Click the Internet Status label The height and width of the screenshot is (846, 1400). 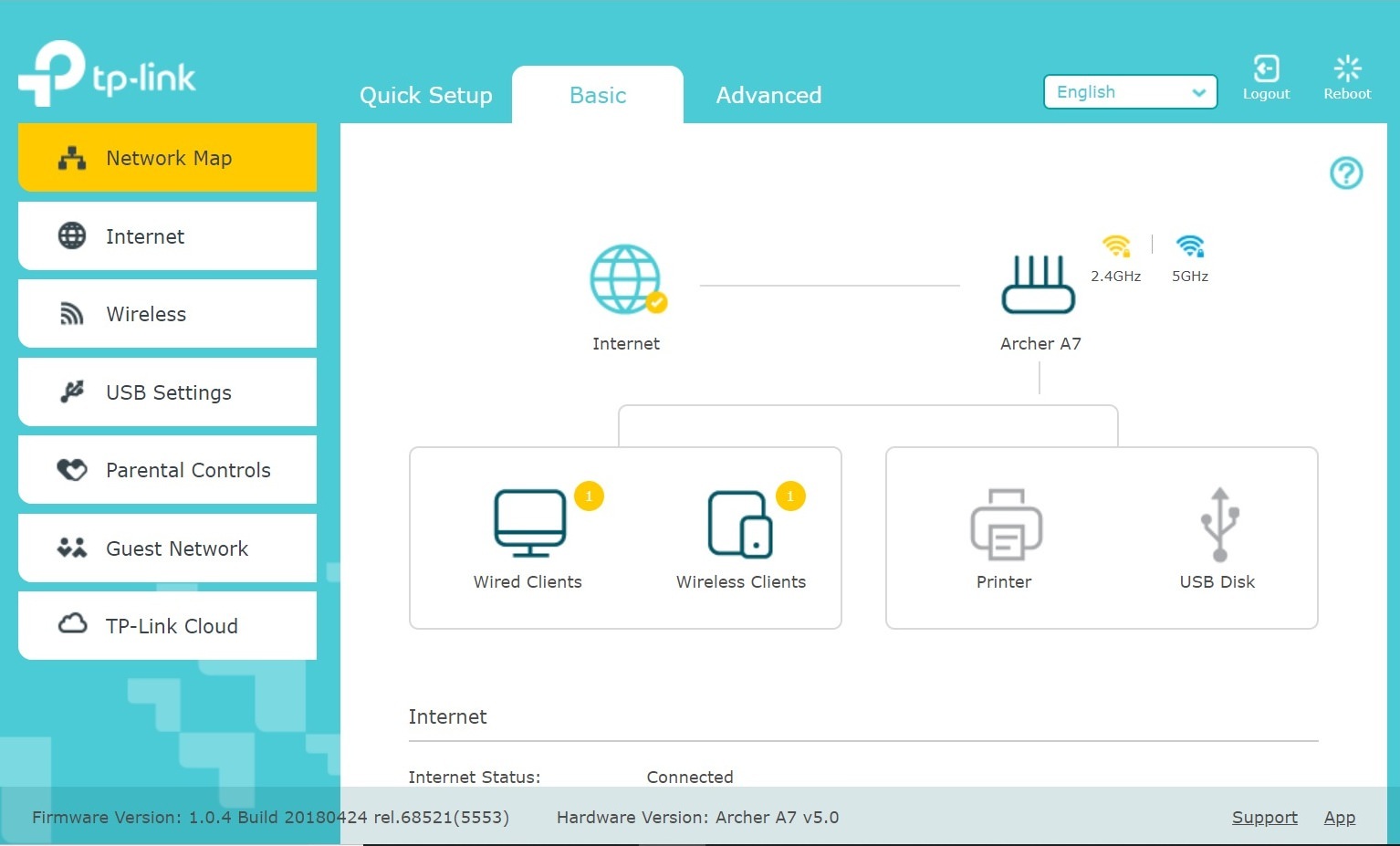[475, 777]
